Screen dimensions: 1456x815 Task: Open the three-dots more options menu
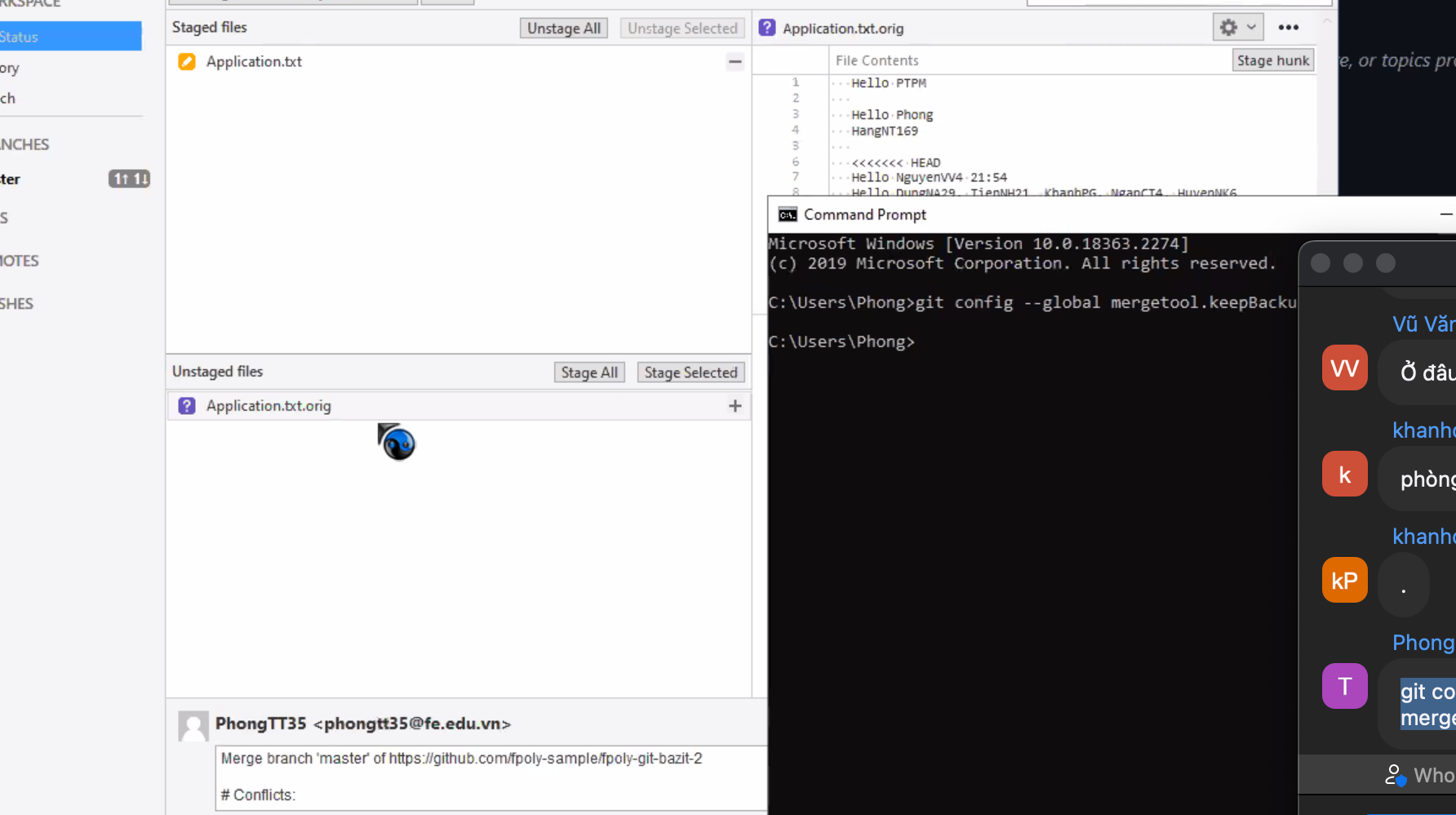pos(1289,27)
